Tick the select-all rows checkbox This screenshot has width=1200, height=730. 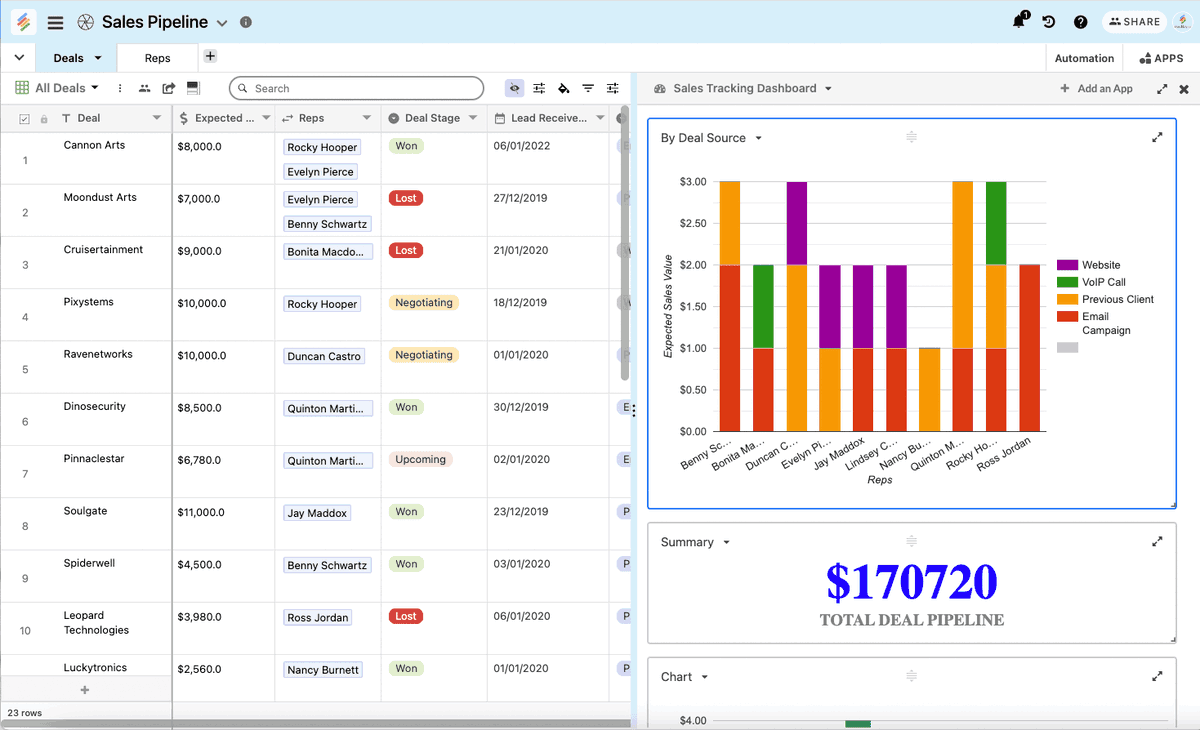pyautogui.click(x=25, y=119)
